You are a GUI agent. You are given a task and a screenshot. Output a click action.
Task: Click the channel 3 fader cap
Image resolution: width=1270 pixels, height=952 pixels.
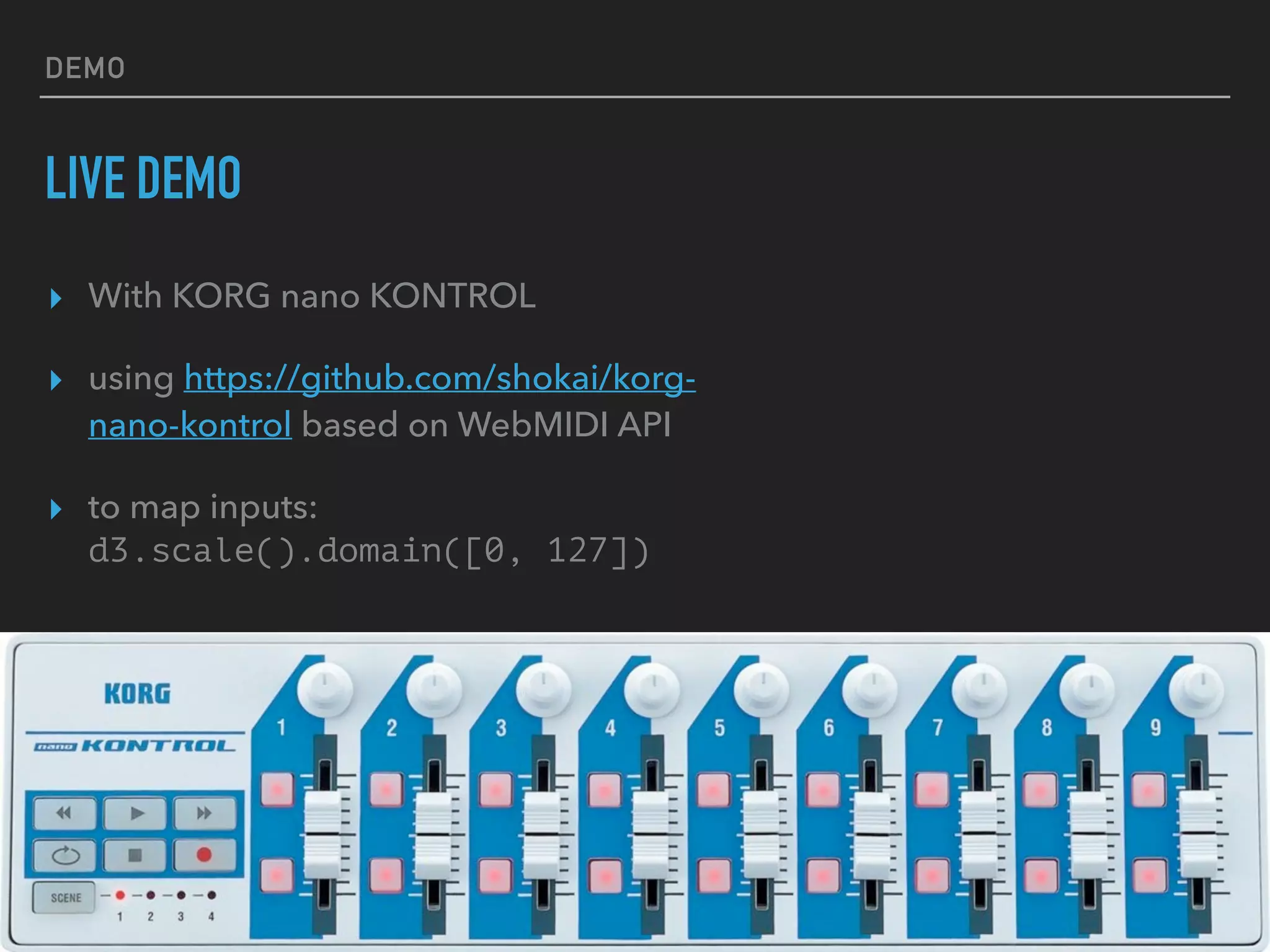[542, 834]
